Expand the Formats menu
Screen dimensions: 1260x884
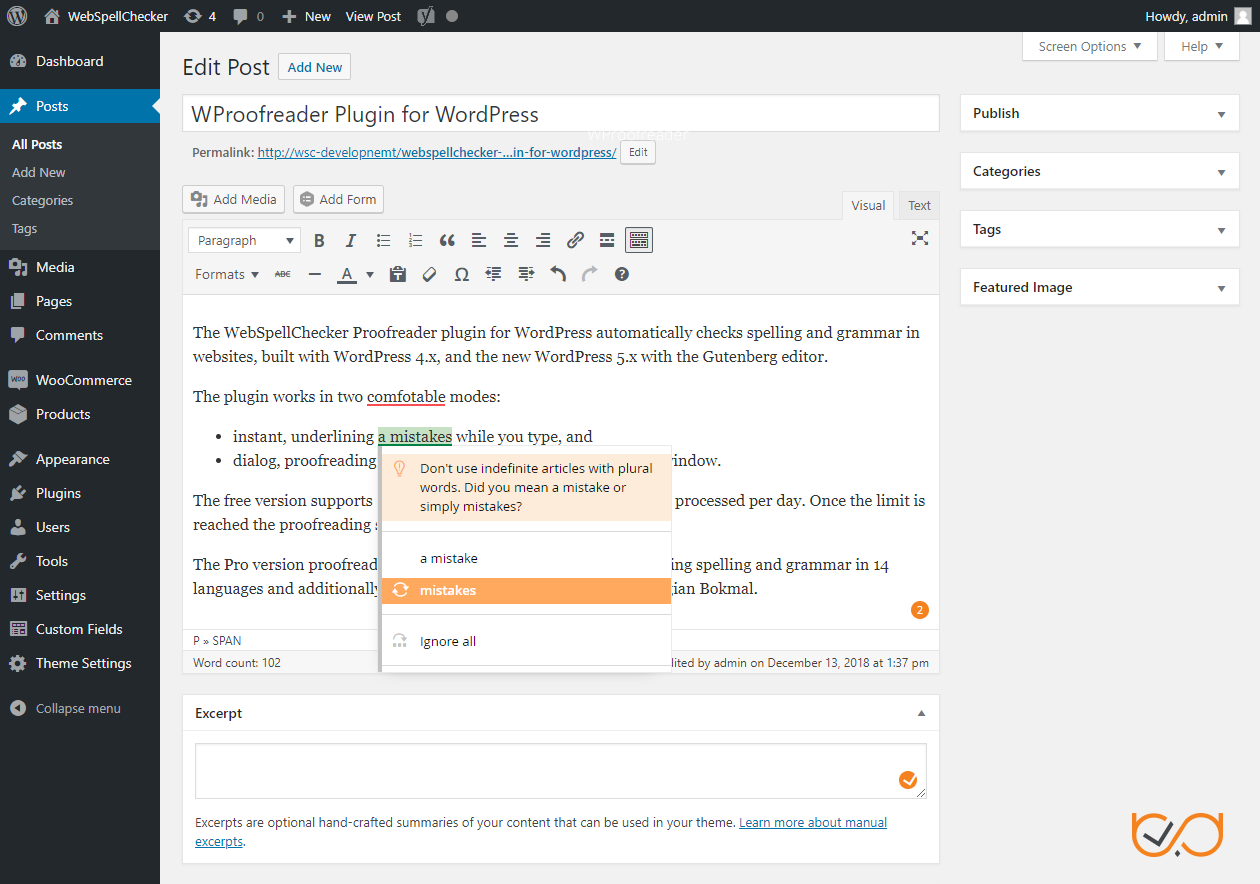pos(226,274)
